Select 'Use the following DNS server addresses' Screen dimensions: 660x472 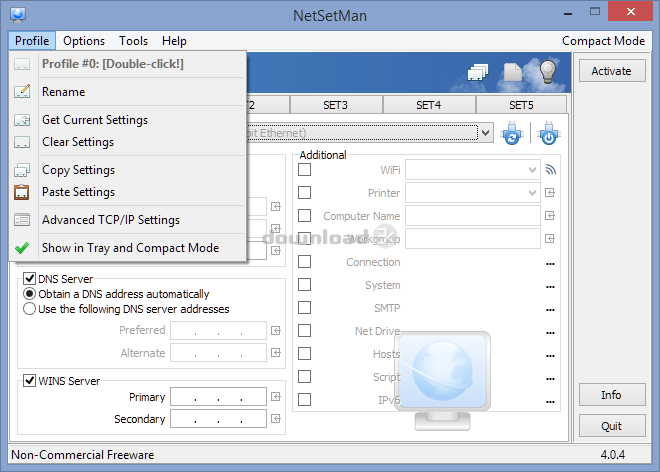click(30, 309)
